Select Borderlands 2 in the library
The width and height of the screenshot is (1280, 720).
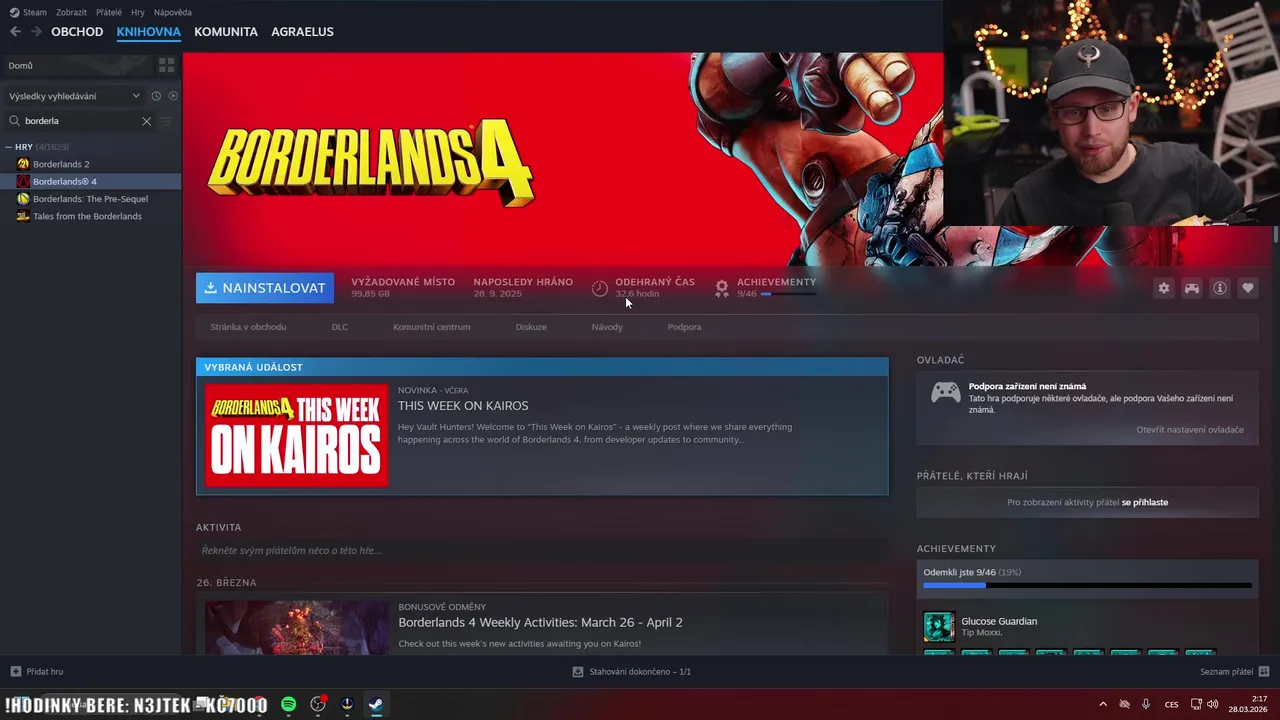pos(91,164)
